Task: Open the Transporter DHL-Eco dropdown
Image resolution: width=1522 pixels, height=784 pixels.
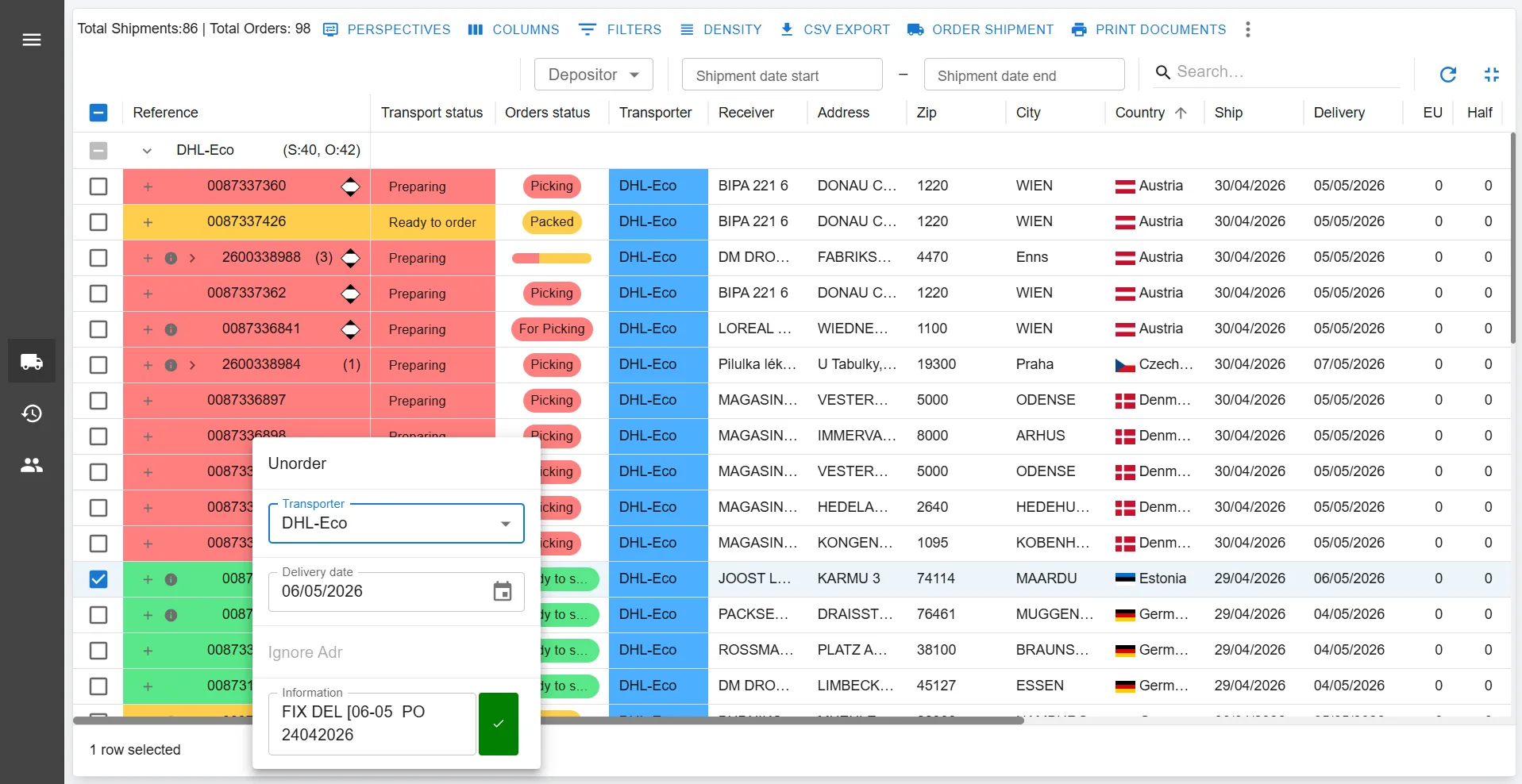Action: click(396, 523)
